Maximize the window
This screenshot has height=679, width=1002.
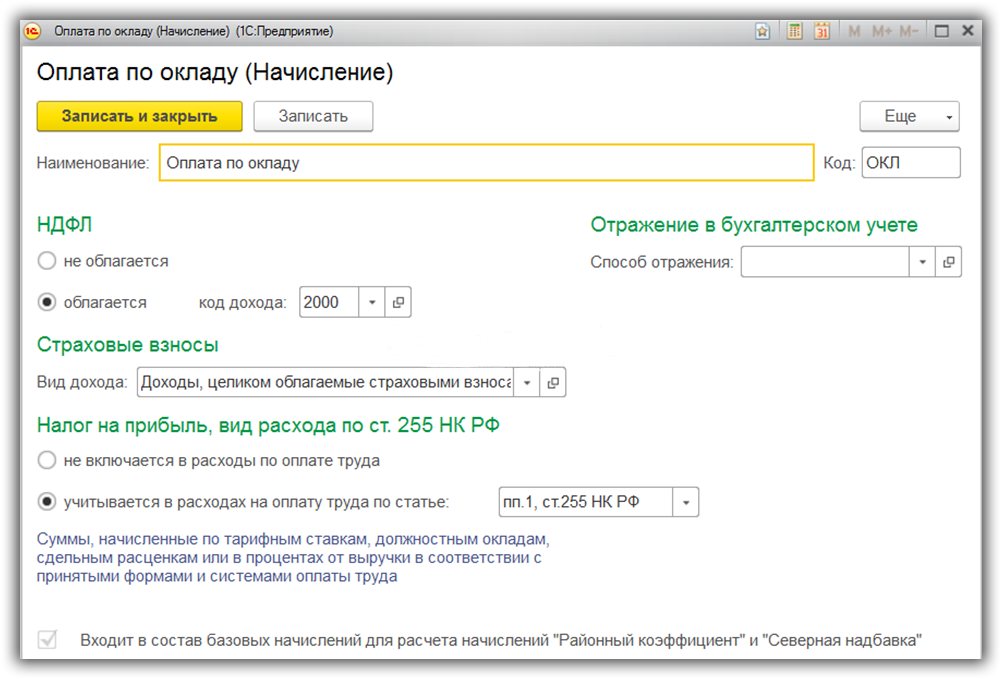coord(941,31)
